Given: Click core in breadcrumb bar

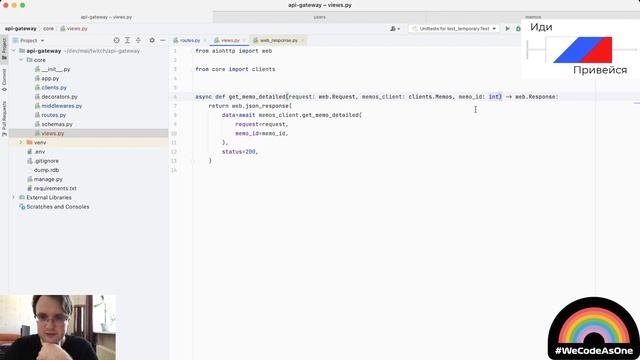Looking at the screenshot, I should point(49,29).
